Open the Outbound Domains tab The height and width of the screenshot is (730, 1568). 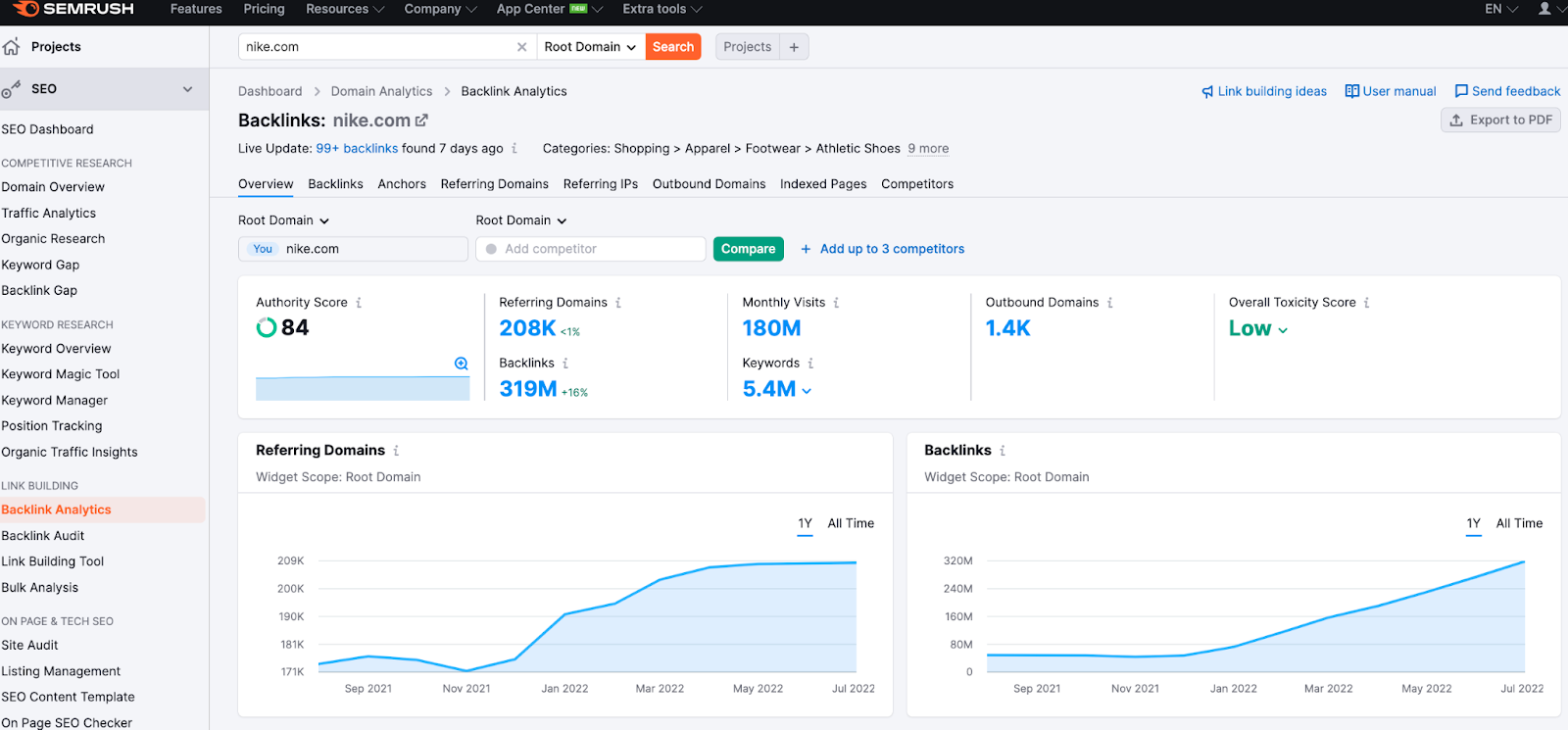(709, 184)
